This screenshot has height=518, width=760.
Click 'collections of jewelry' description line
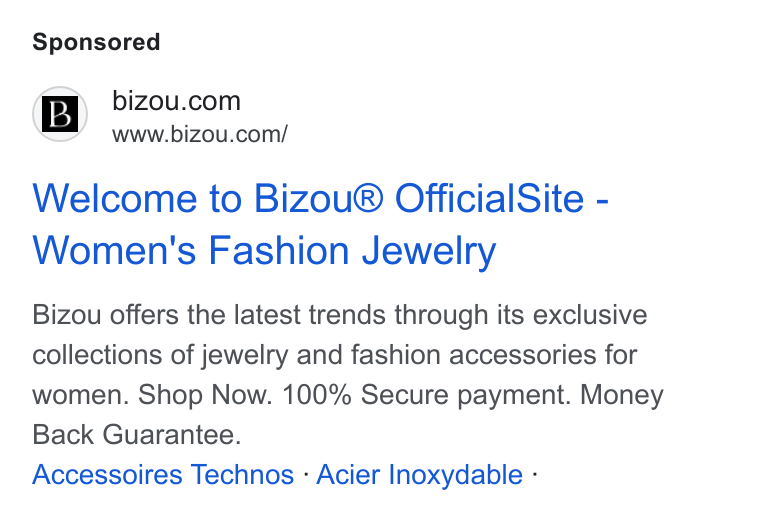point(334,355)
